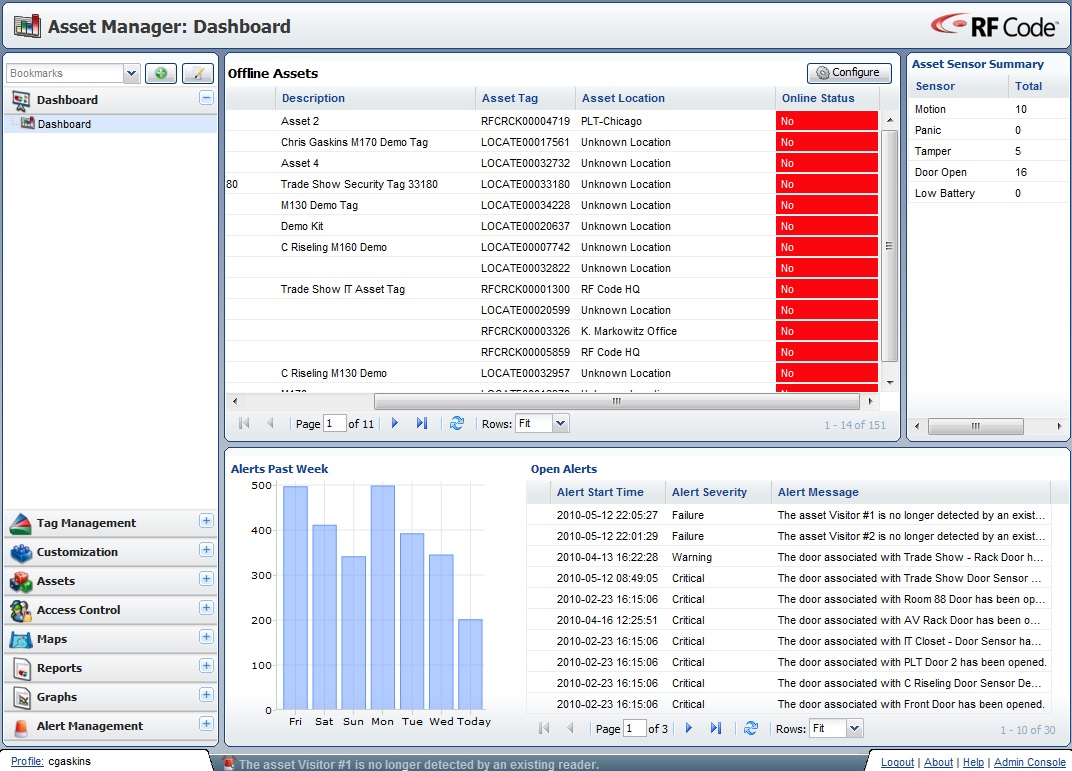Click the Maps icon
Screen dimensions: 1072x771
pos(21,640)
